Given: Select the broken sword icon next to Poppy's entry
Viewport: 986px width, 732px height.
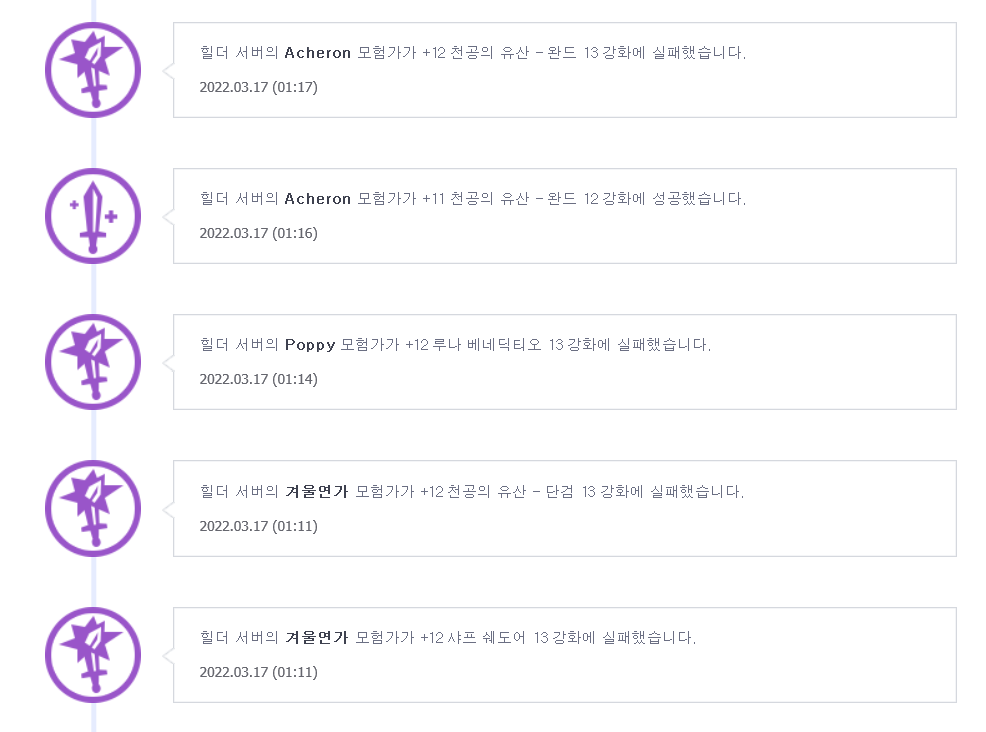Looking at the screenshot, I should point(93,362).
